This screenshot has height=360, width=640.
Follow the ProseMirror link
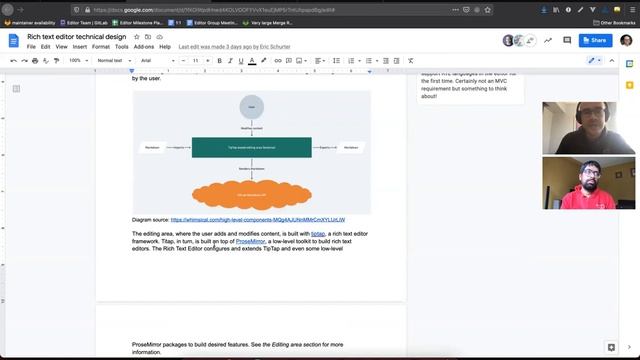point(251,241)
